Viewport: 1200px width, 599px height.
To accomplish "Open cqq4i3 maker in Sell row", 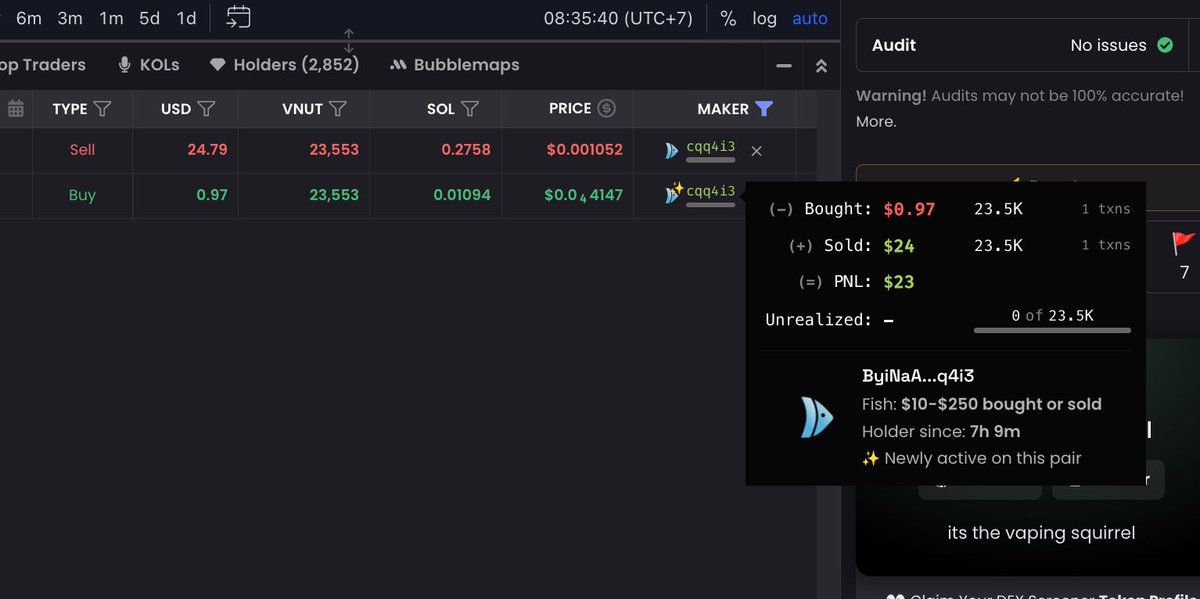I will pyautogui.click(x=710, y=148).
